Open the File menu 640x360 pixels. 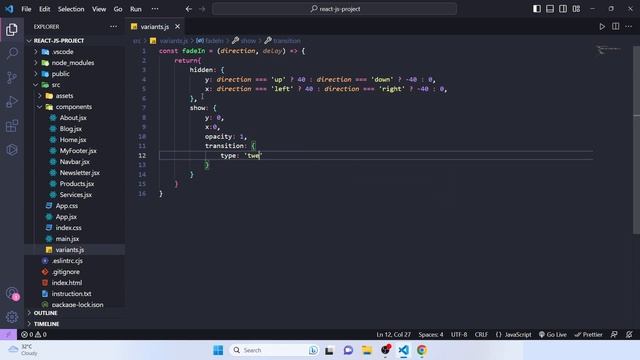click(x=26, y=9)
